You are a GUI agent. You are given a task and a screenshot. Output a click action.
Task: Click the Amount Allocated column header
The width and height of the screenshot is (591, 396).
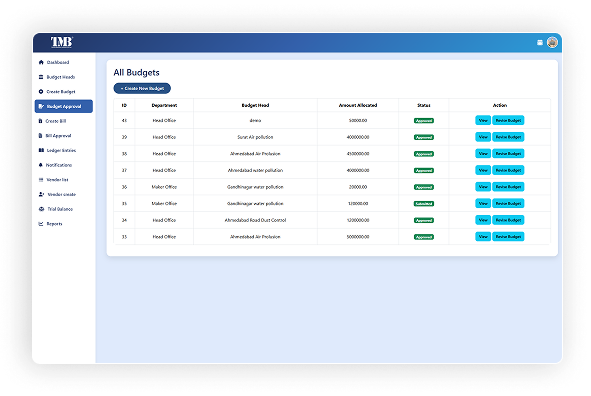[x=358, y=105]
